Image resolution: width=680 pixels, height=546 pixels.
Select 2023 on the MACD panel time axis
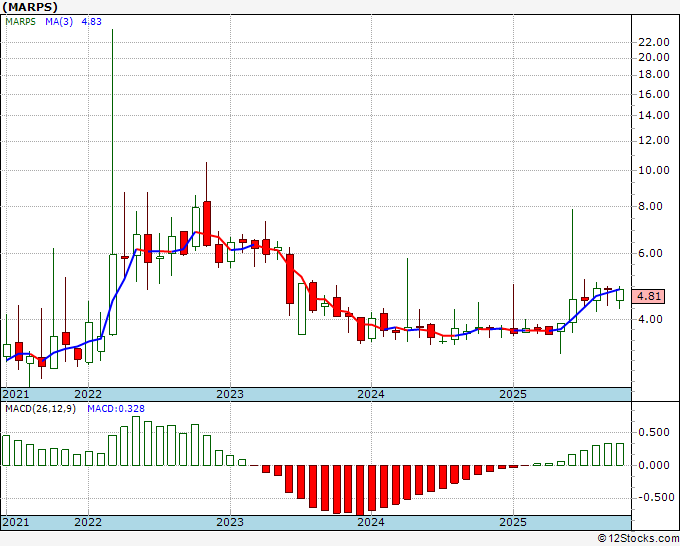coord(230,522)
